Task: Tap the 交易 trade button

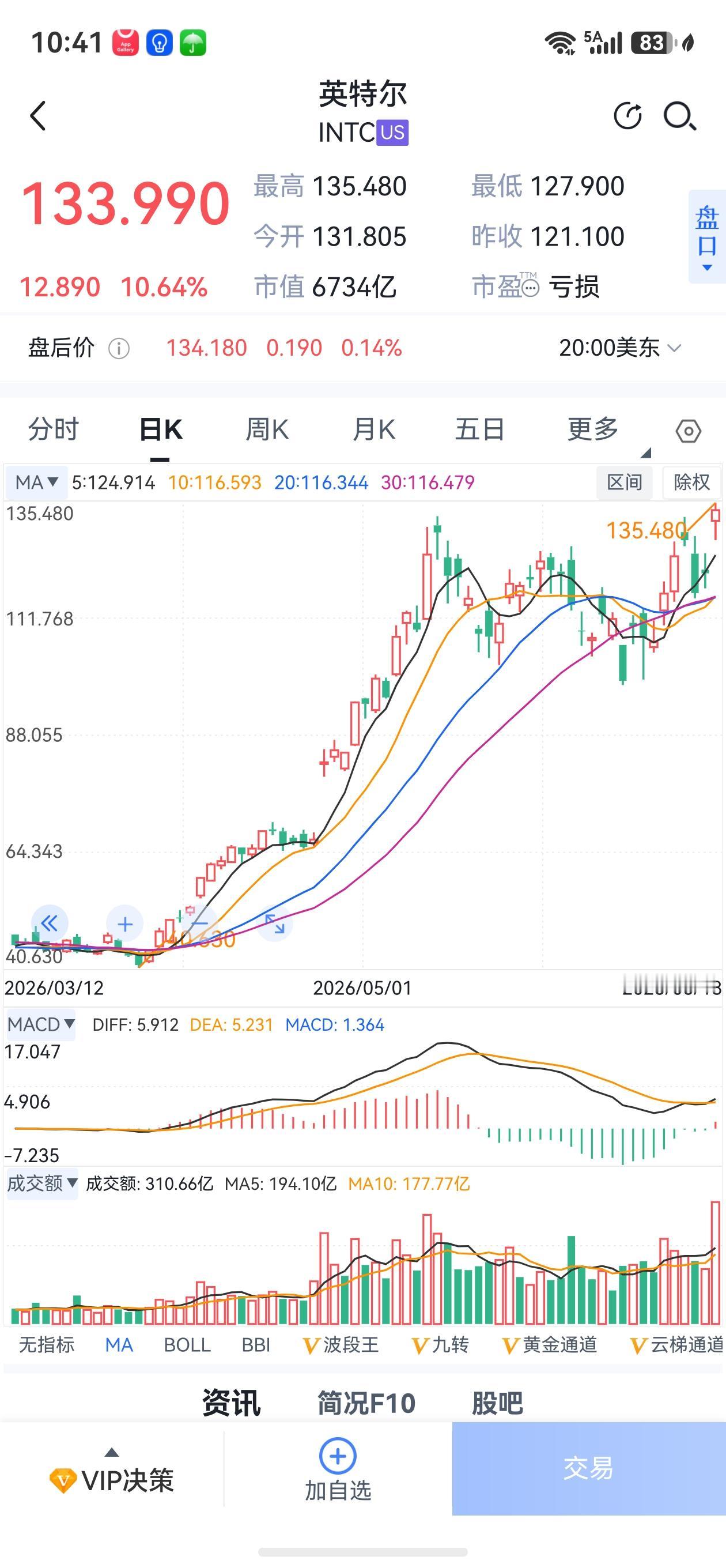Action: pos(588,1469)
